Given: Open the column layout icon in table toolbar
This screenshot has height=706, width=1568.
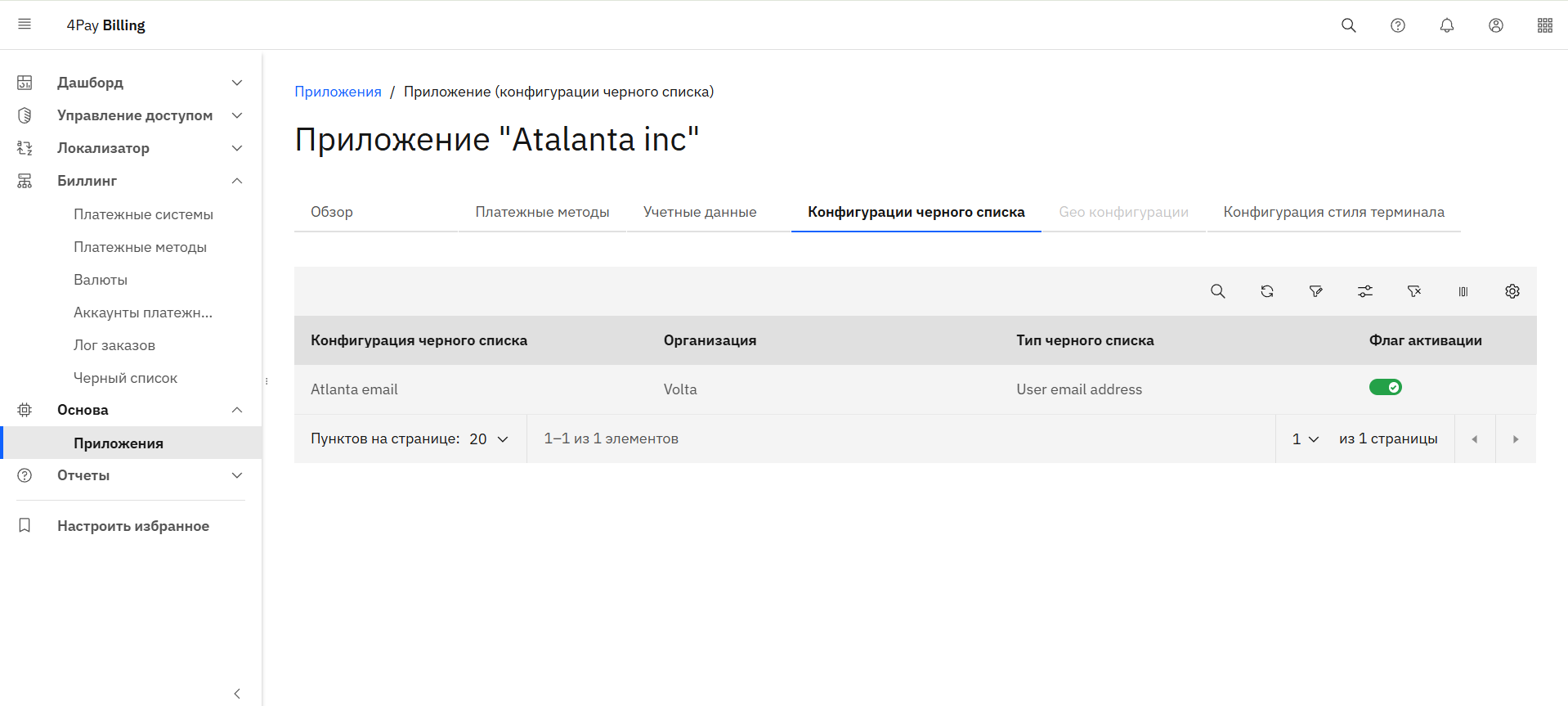Looking at the screenshot, I should (x=1463, y=291).
